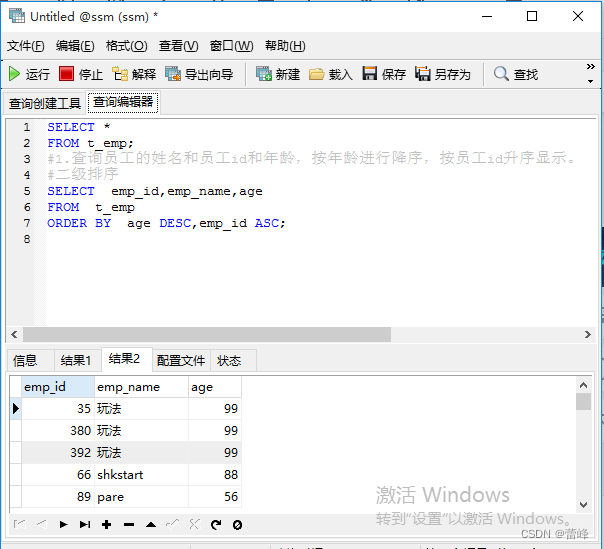Expand toolbar overflow chevron
Image resolution: width=604 pixels, height=549 pixels.
click(591, 67)
